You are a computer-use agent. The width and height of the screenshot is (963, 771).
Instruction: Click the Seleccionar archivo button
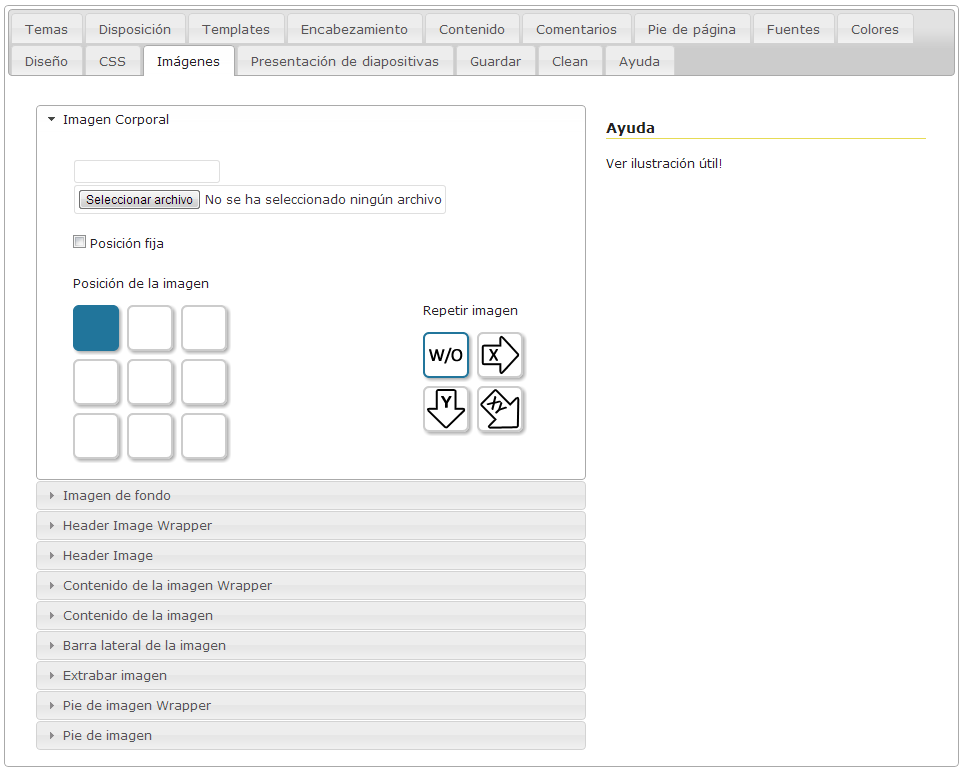click(139, 200)
